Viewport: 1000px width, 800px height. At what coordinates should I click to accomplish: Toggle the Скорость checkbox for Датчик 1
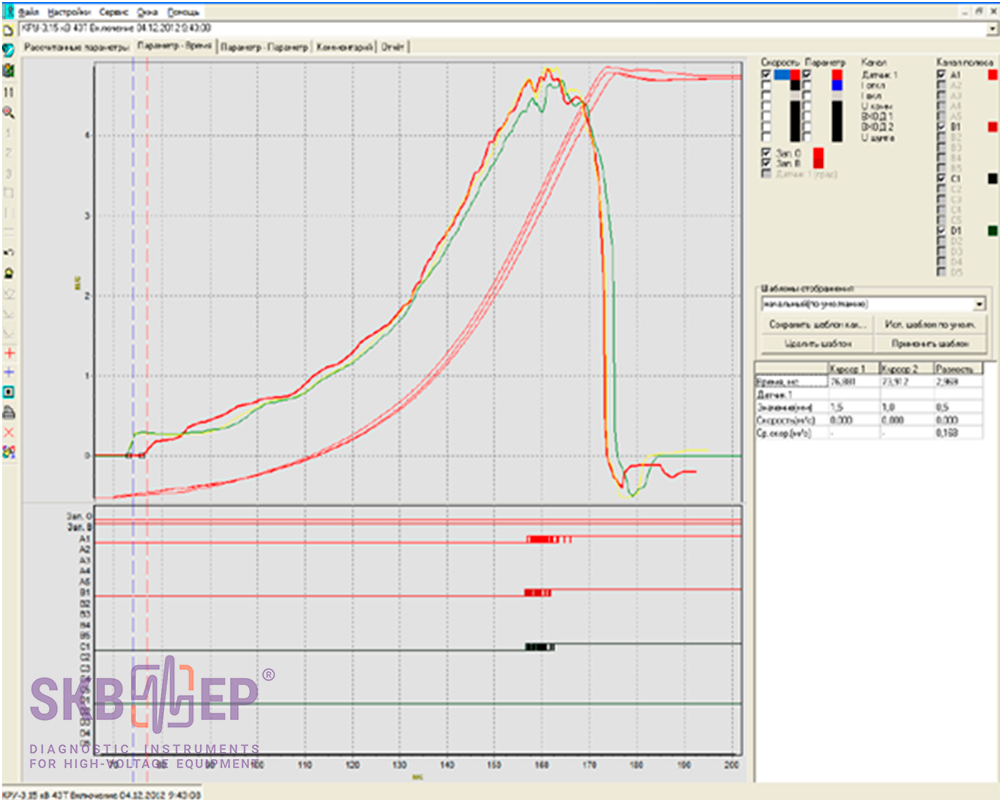click(766, 75)
